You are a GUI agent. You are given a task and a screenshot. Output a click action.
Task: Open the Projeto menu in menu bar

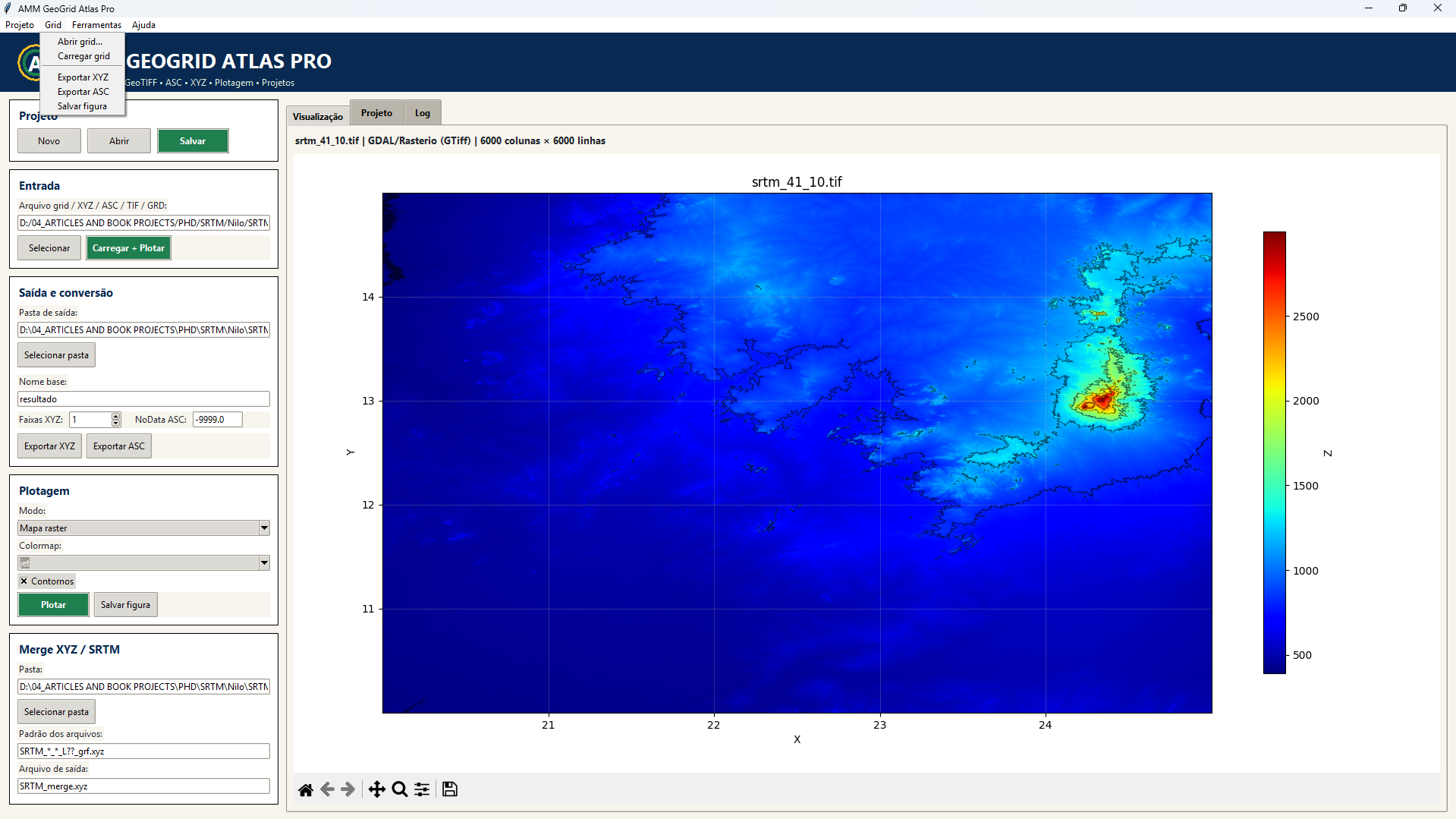point(20,25)
